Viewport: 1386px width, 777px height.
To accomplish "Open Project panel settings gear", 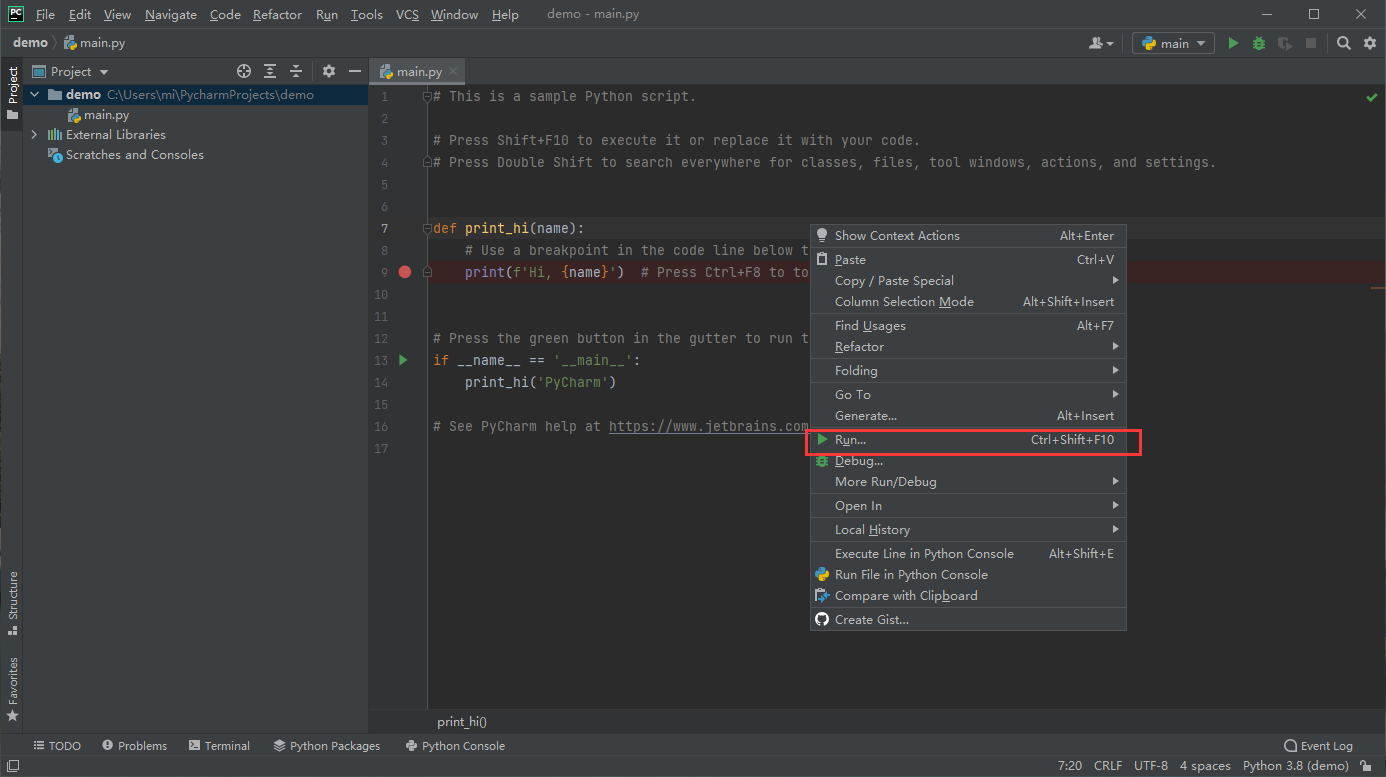I will coord(329,71).
